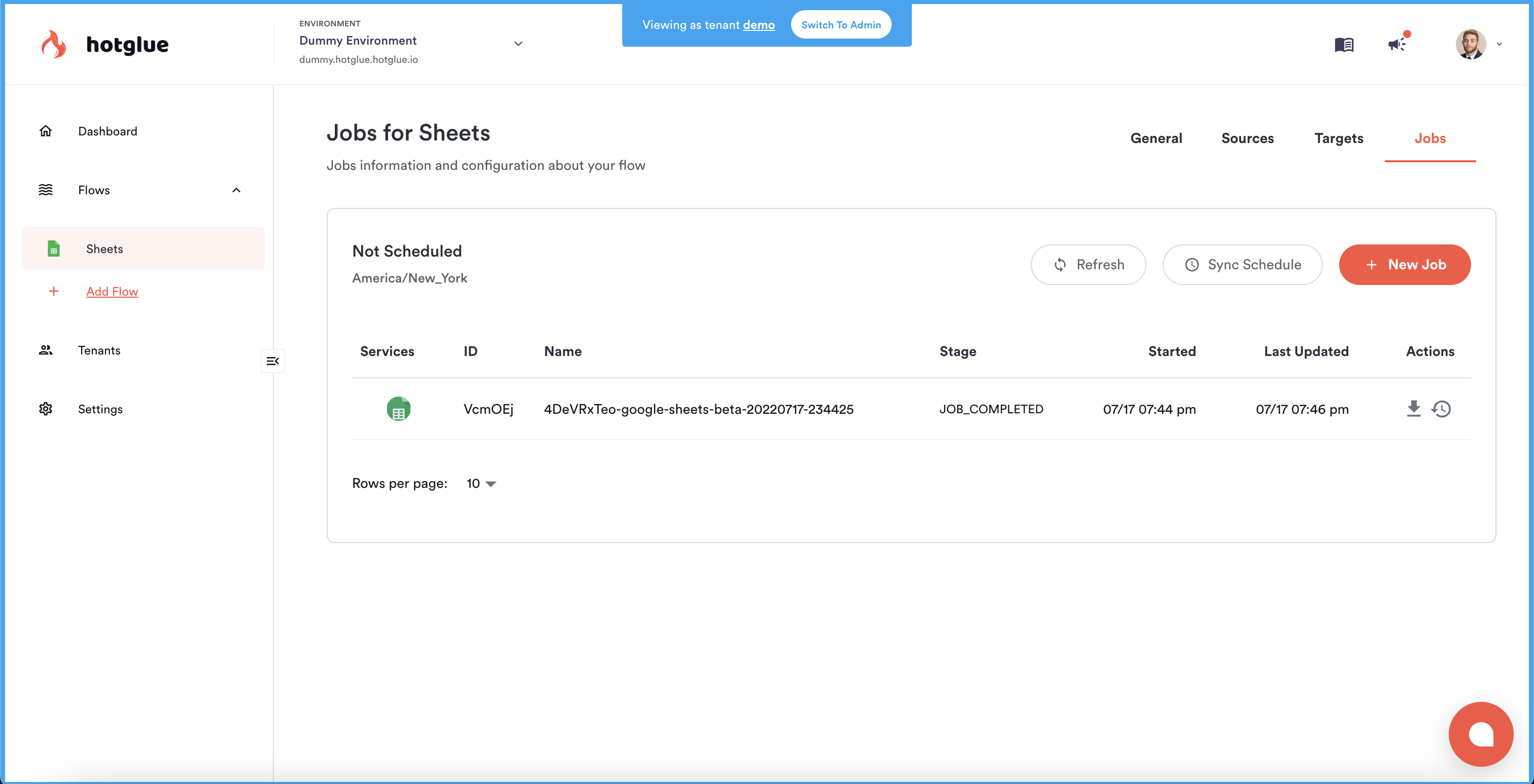
Task: Click the demo tenant link
Action: 758,24
